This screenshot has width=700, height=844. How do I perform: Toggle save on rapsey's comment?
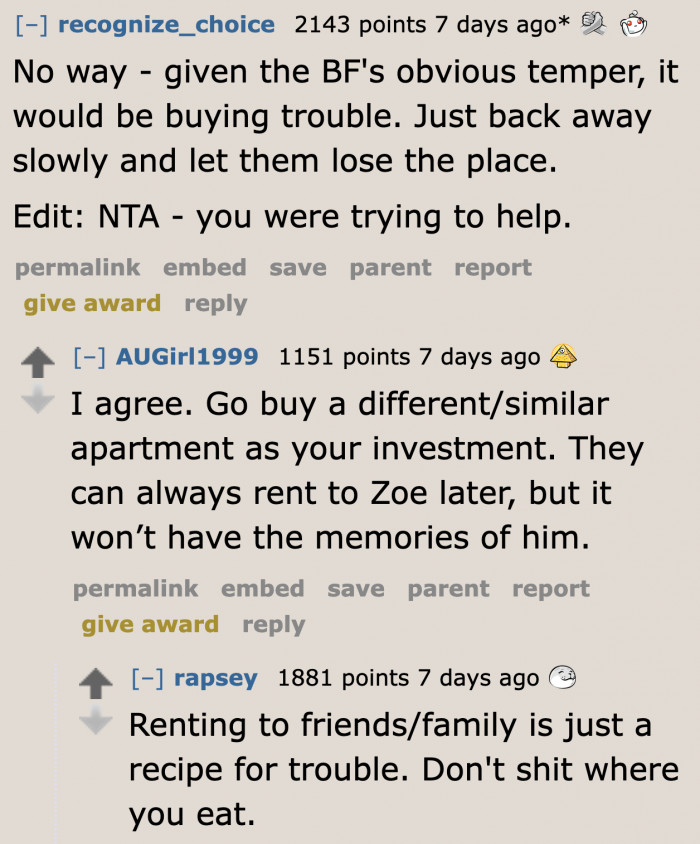click(x=414, y=841)
